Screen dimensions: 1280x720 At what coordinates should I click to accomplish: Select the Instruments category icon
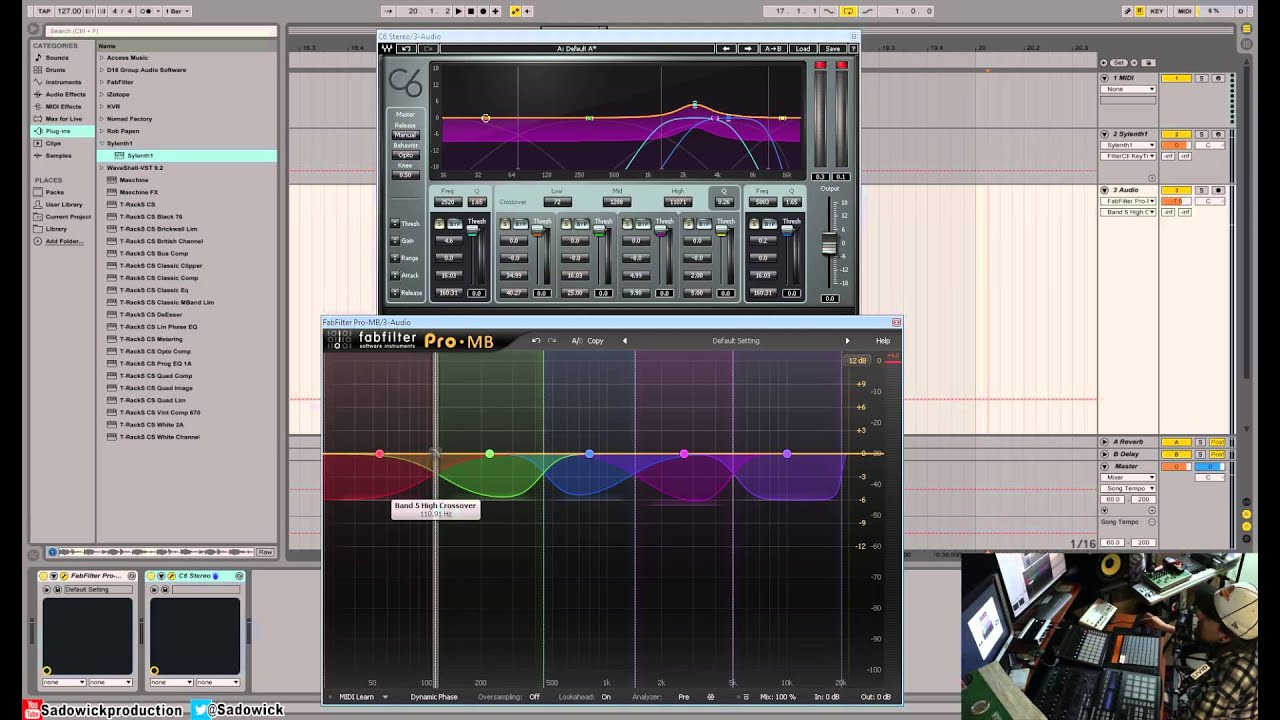coord(38,82)
